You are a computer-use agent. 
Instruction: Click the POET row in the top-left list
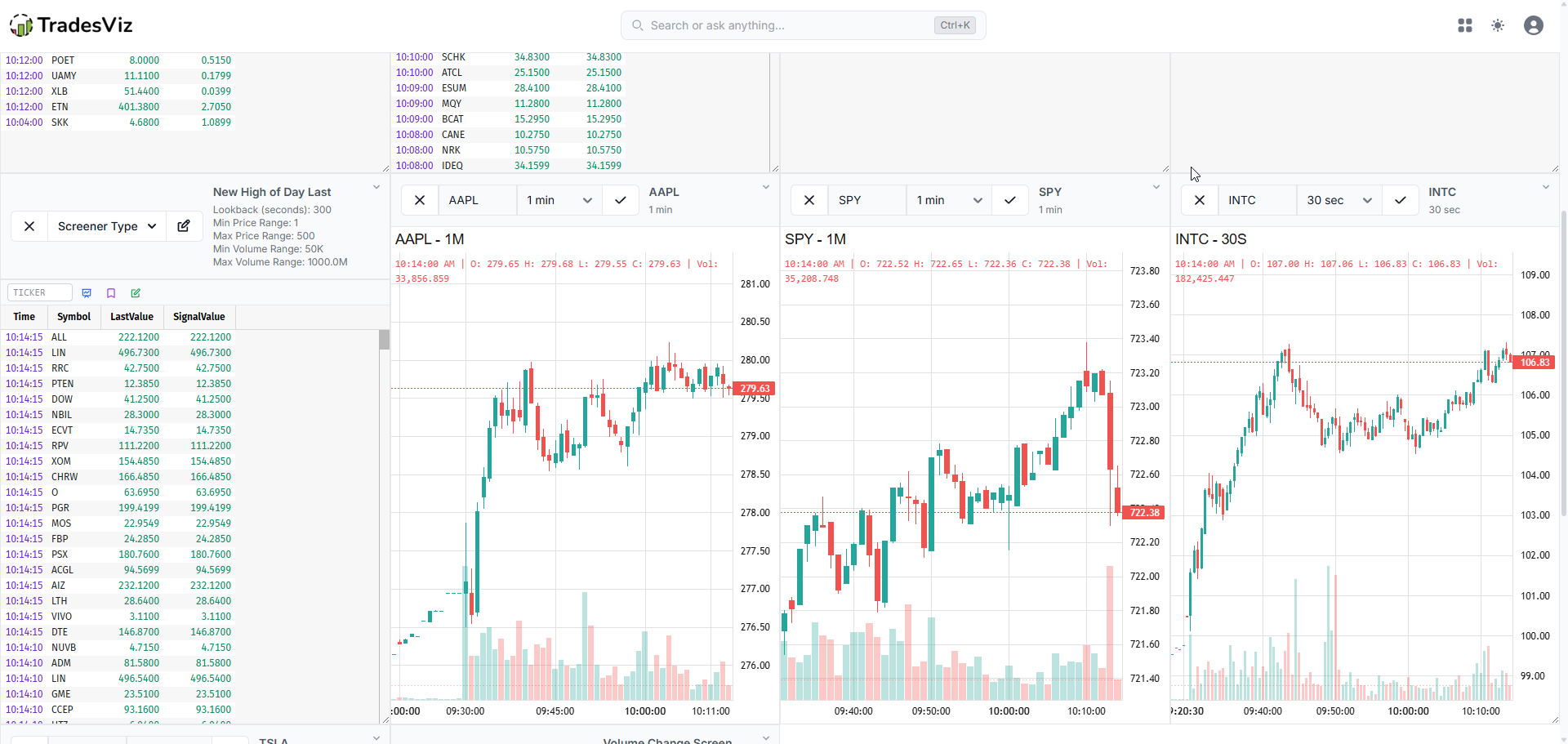click(x=118, y=60)
